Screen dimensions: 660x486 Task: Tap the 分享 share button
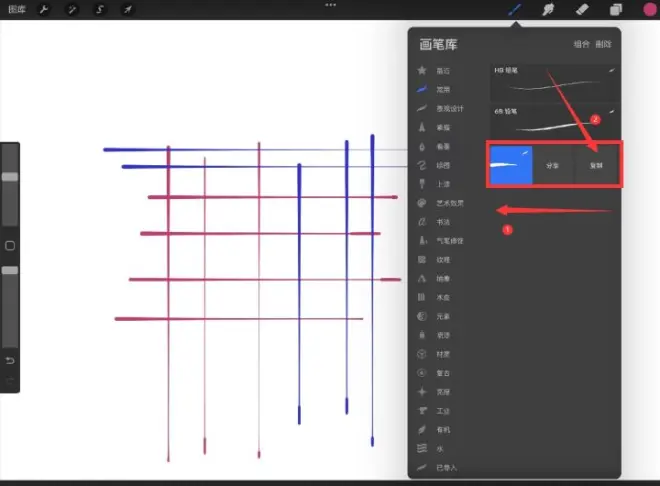click(553, 165)
